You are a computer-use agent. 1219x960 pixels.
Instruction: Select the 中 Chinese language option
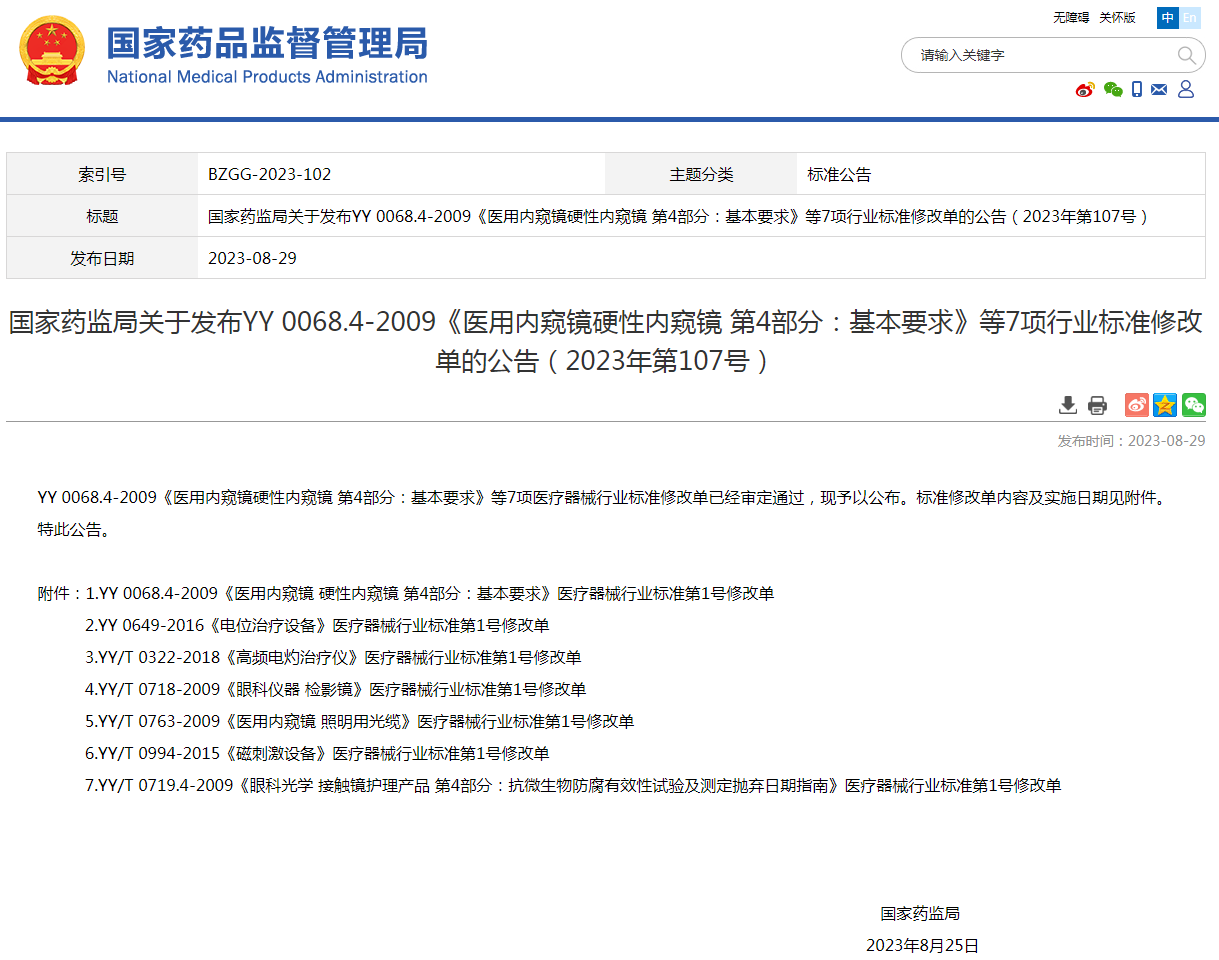click(1168, 18)
